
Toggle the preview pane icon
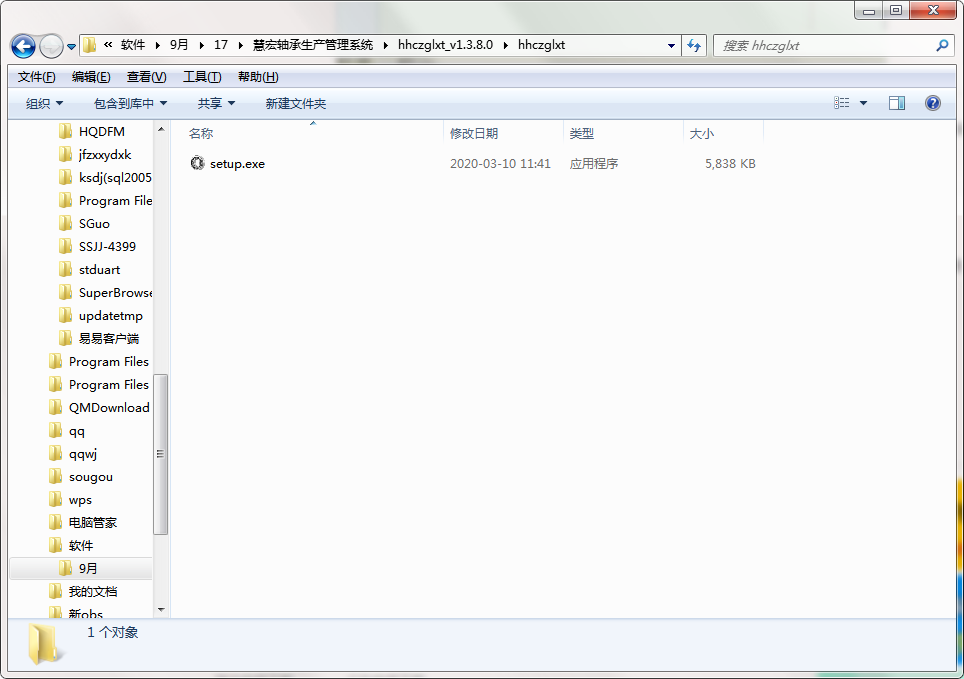click(x=897, y=103)
